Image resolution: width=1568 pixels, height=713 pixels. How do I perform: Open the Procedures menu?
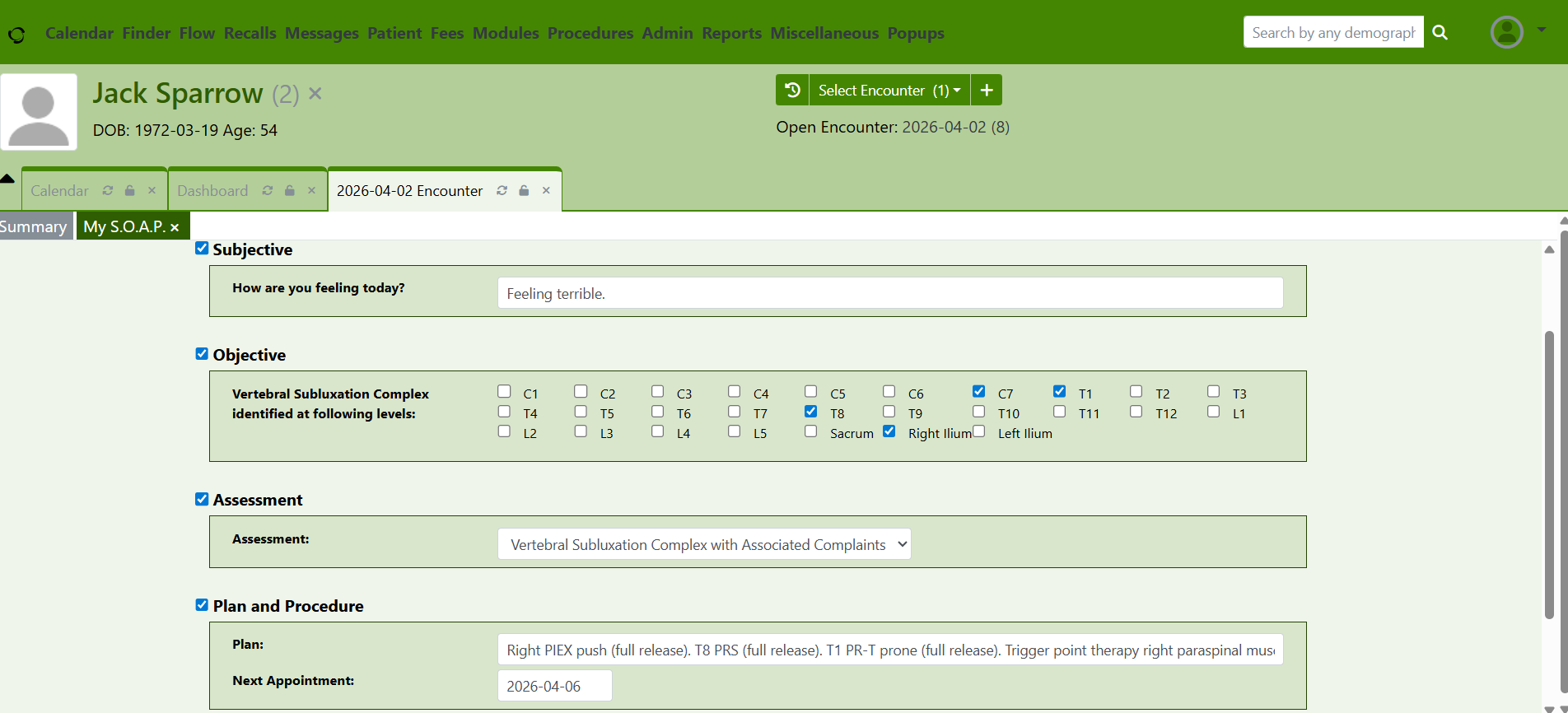pos(590,33)
